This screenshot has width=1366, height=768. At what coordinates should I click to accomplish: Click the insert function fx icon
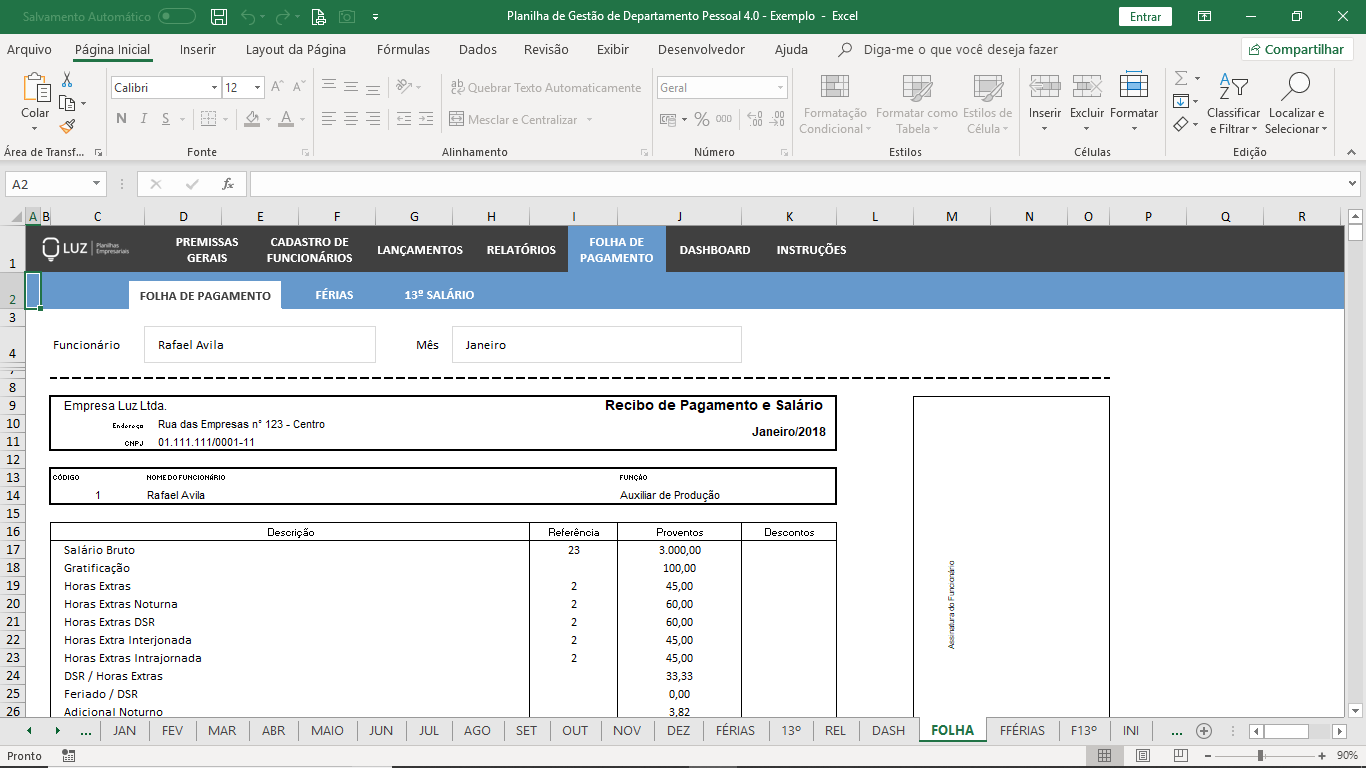[228, 184]
